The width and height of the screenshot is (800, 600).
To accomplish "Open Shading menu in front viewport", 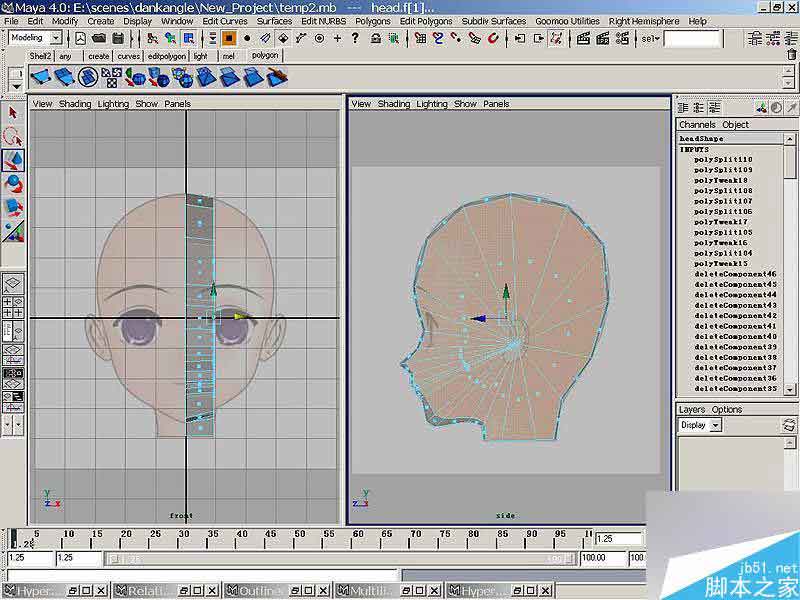I will 75,104.
